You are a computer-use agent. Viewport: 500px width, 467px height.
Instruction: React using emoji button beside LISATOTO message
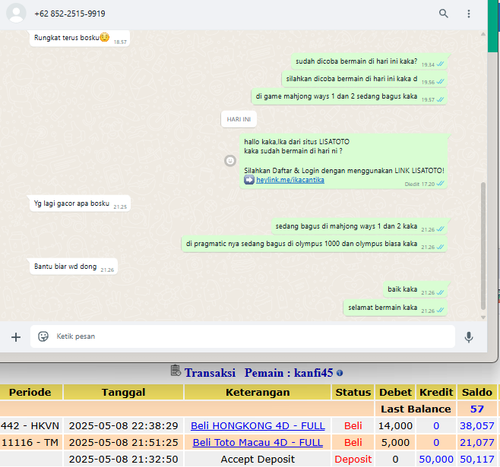coord(230,161)
